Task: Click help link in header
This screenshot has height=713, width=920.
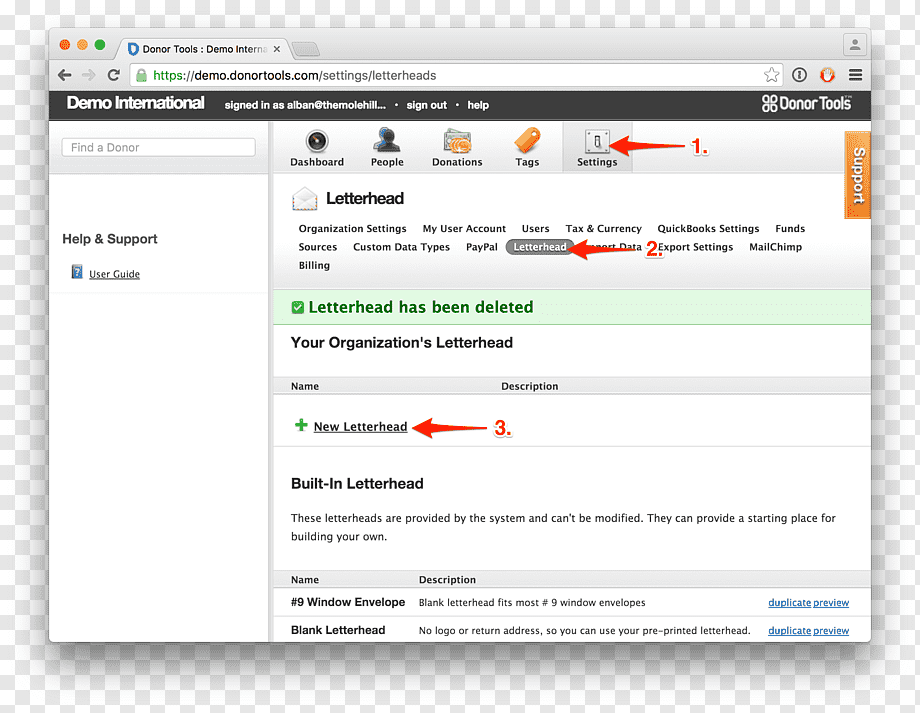Action: click(478, 105)
